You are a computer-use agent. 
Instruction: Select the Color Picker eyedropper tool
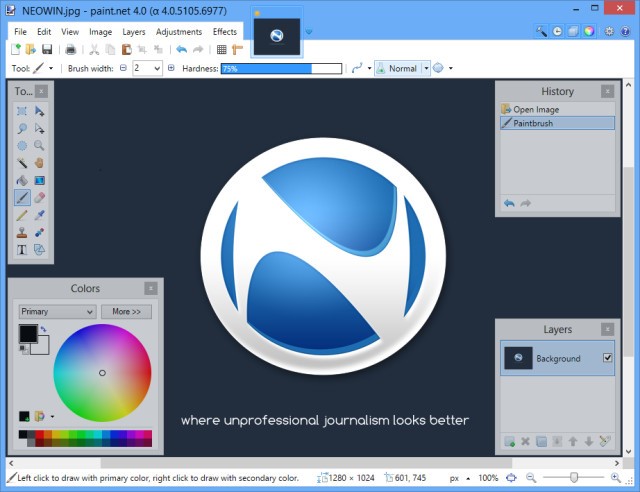click(39, 215)
